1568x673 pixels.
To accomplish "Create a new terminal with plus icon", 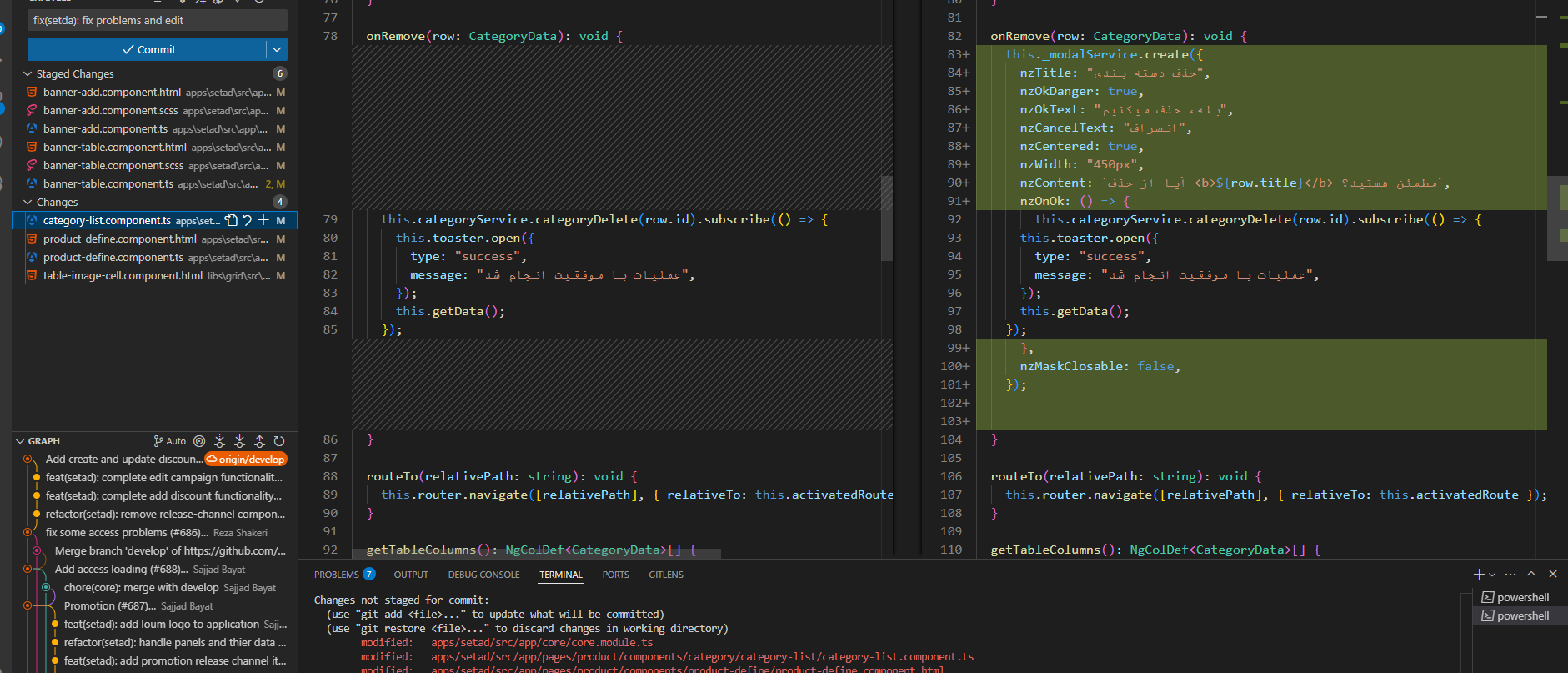I will click(1478, 574).
